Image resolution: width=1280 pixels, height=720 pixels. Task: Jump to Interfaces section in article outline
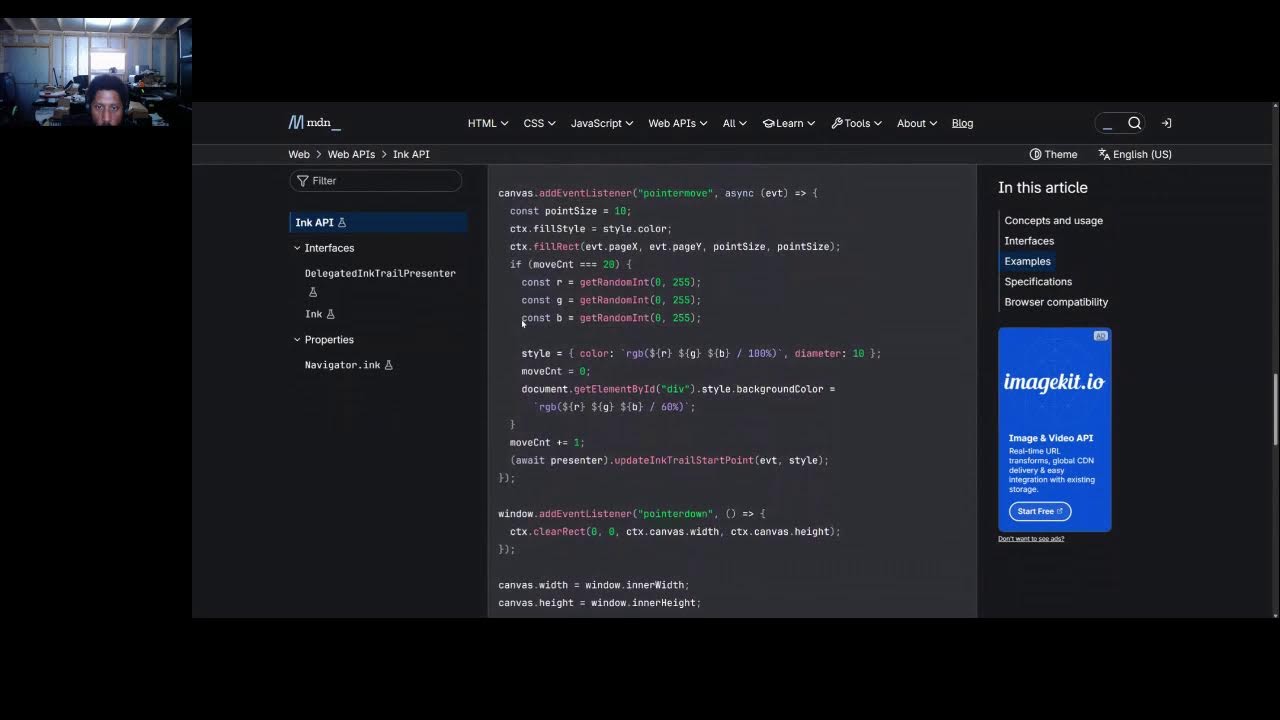click(x=1029, y=241)
